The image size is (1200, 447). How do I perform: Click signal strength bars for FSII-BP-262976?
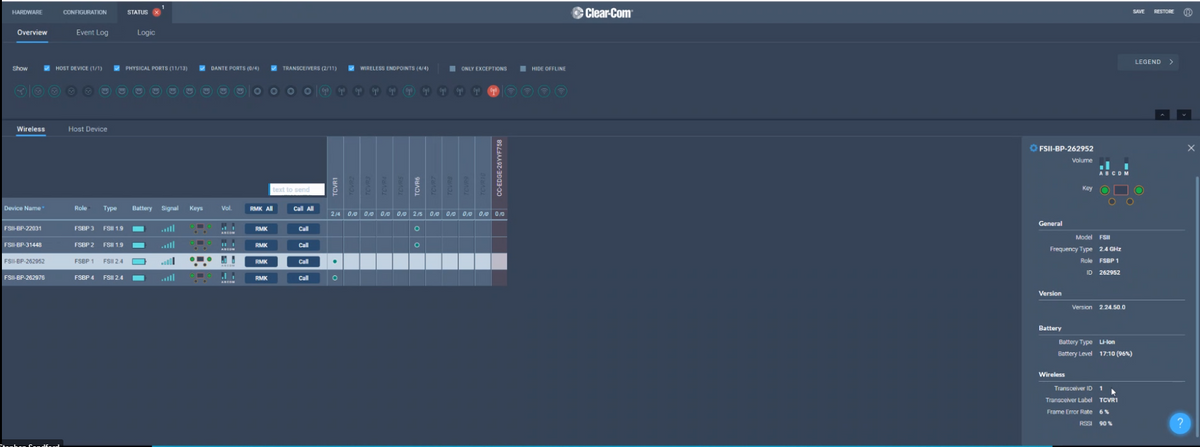click(168, 277)
